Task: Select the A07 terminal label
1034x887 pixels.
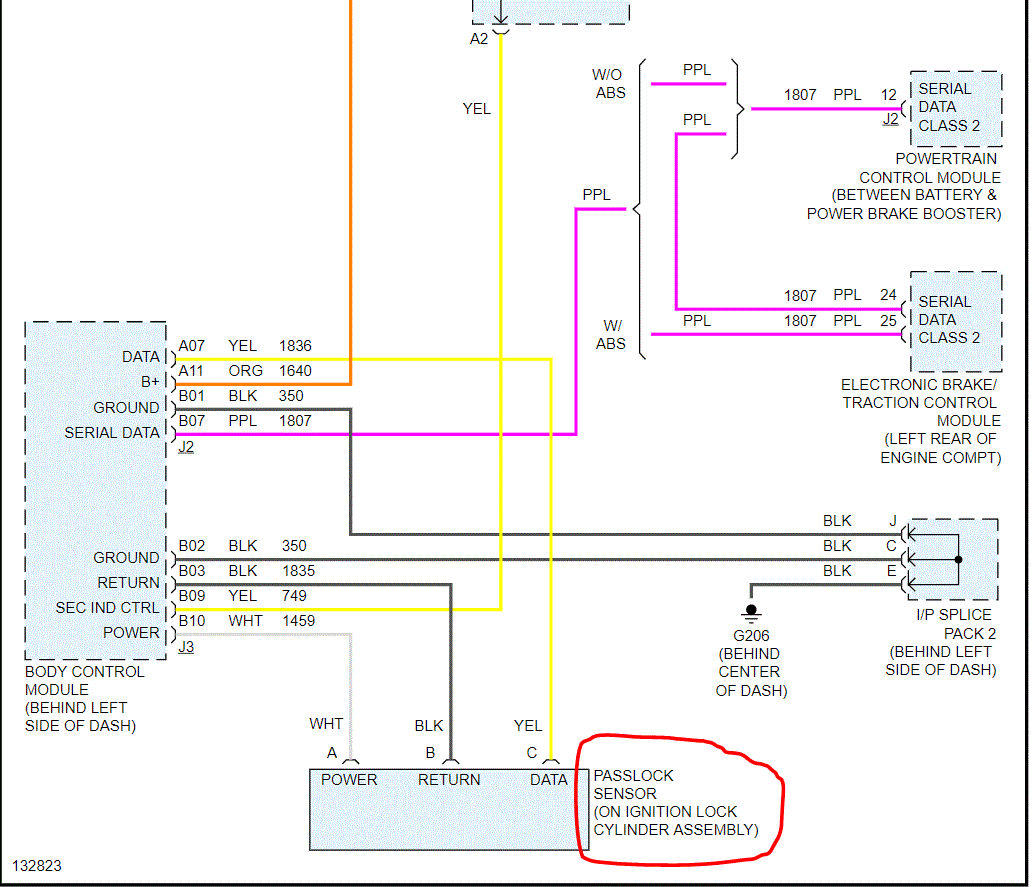Action: point(191,346)
